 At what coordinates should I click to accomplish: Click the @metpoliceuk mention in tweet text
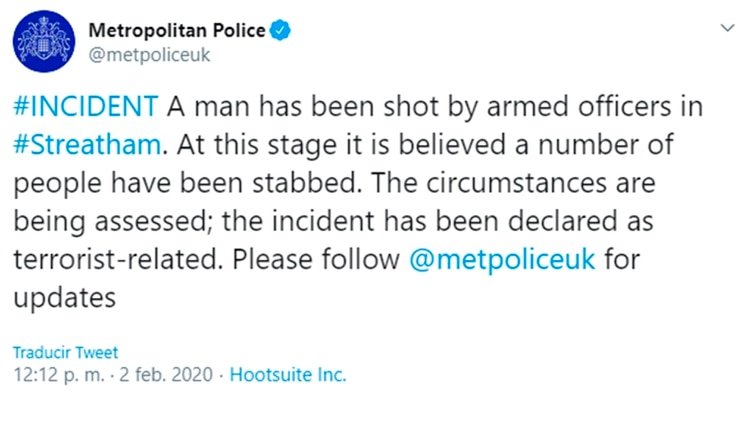click(x=502, y=260)
